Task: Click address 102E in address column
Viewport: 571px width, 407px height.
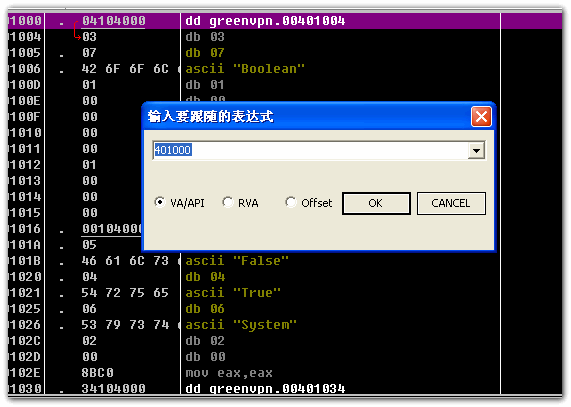Action: 25,373
